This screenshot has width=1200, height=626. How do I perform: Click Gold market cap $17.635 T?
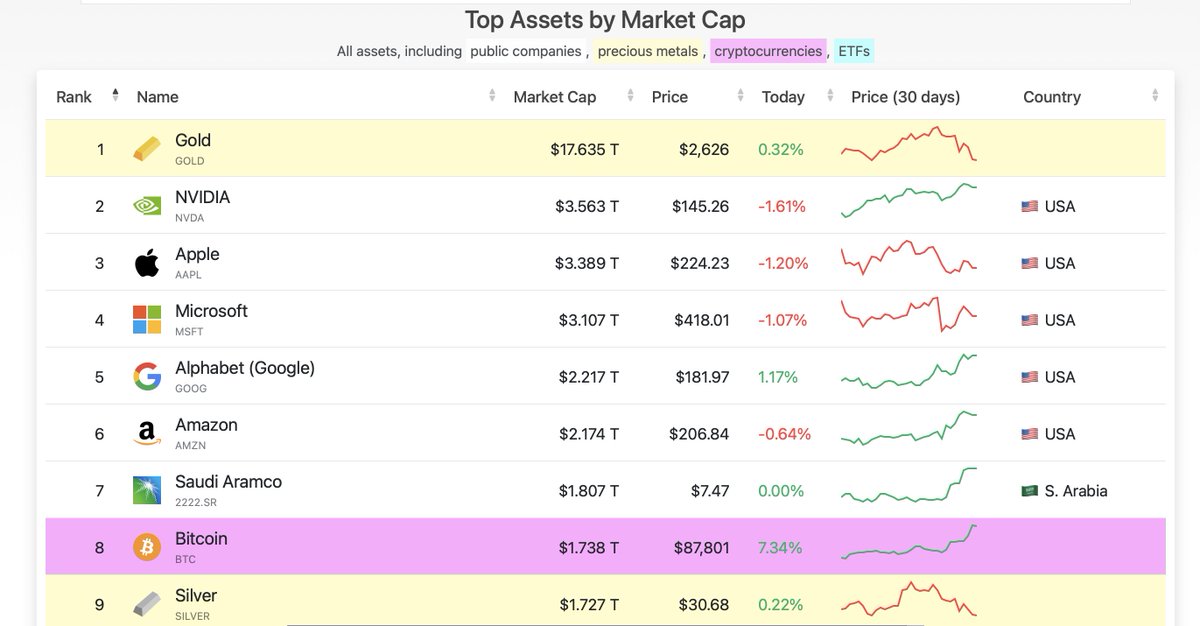pyautogui.click(x=584, y=150)
